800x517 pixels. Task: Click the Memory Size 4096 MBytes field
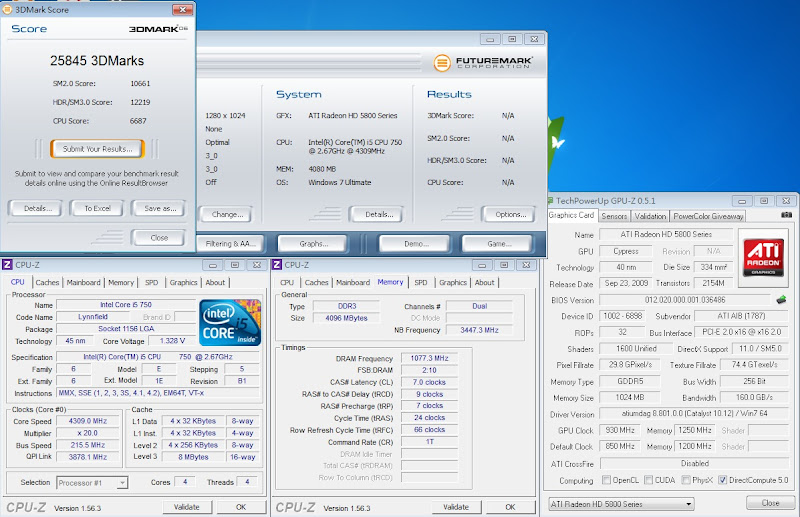346,318
